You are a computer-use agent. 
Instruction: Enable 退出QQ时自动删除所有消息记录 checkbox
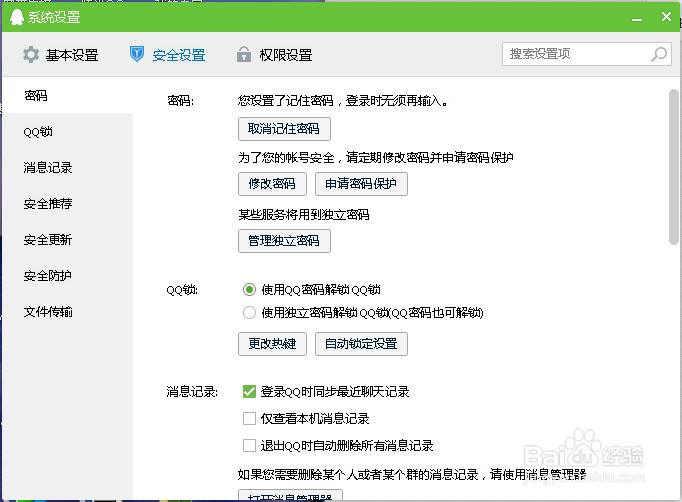(249, 446)
